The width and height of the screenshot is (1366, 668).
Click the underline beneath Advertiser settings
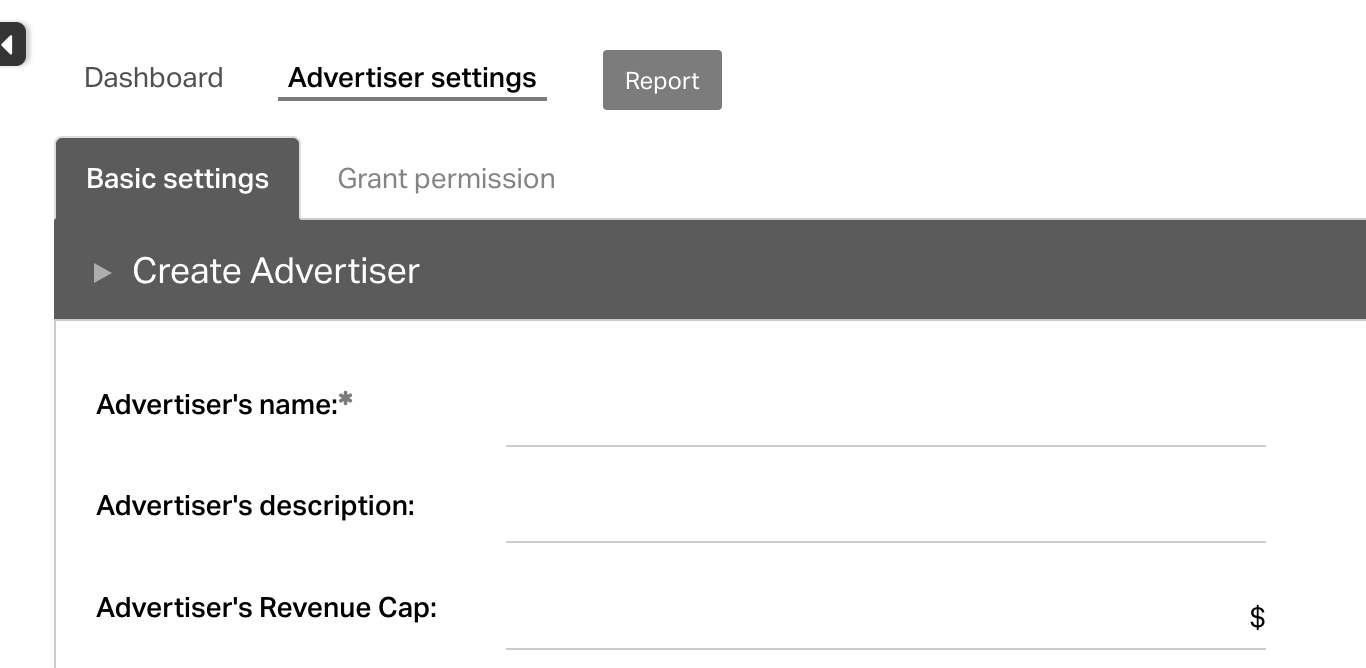click(x=412, y=99)
